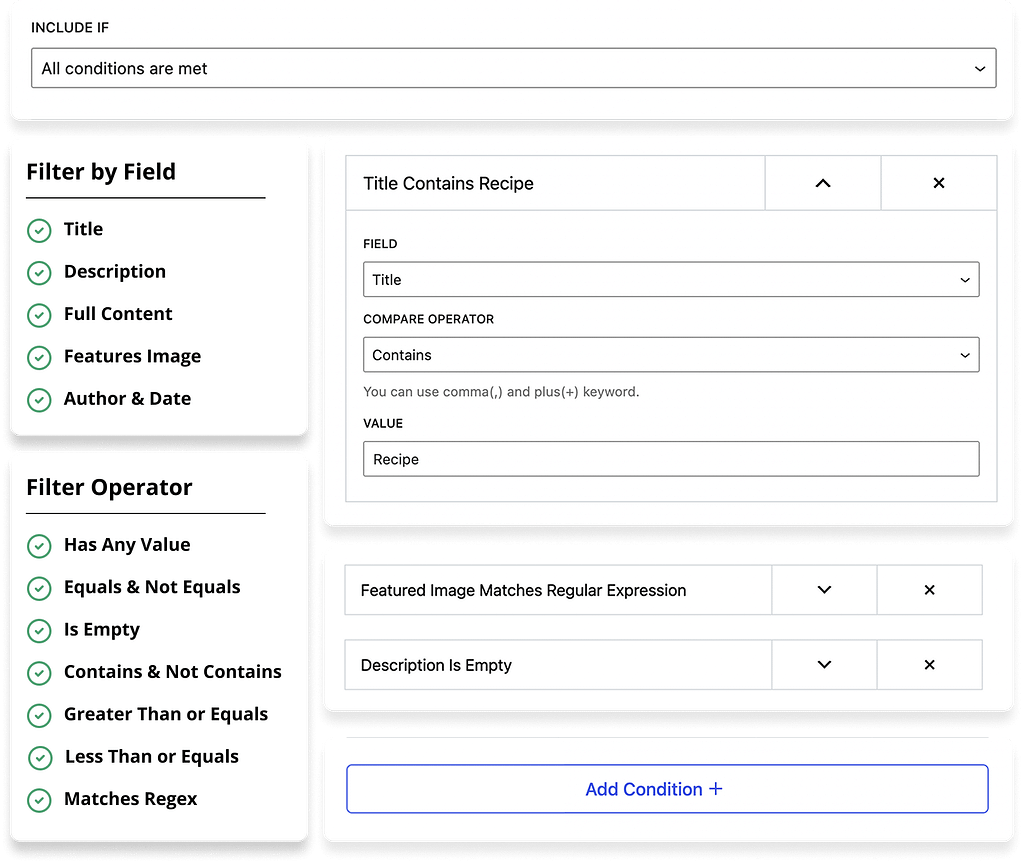
Task: Open the Field dropdown showing Title
Action: (x=671, y=280)
